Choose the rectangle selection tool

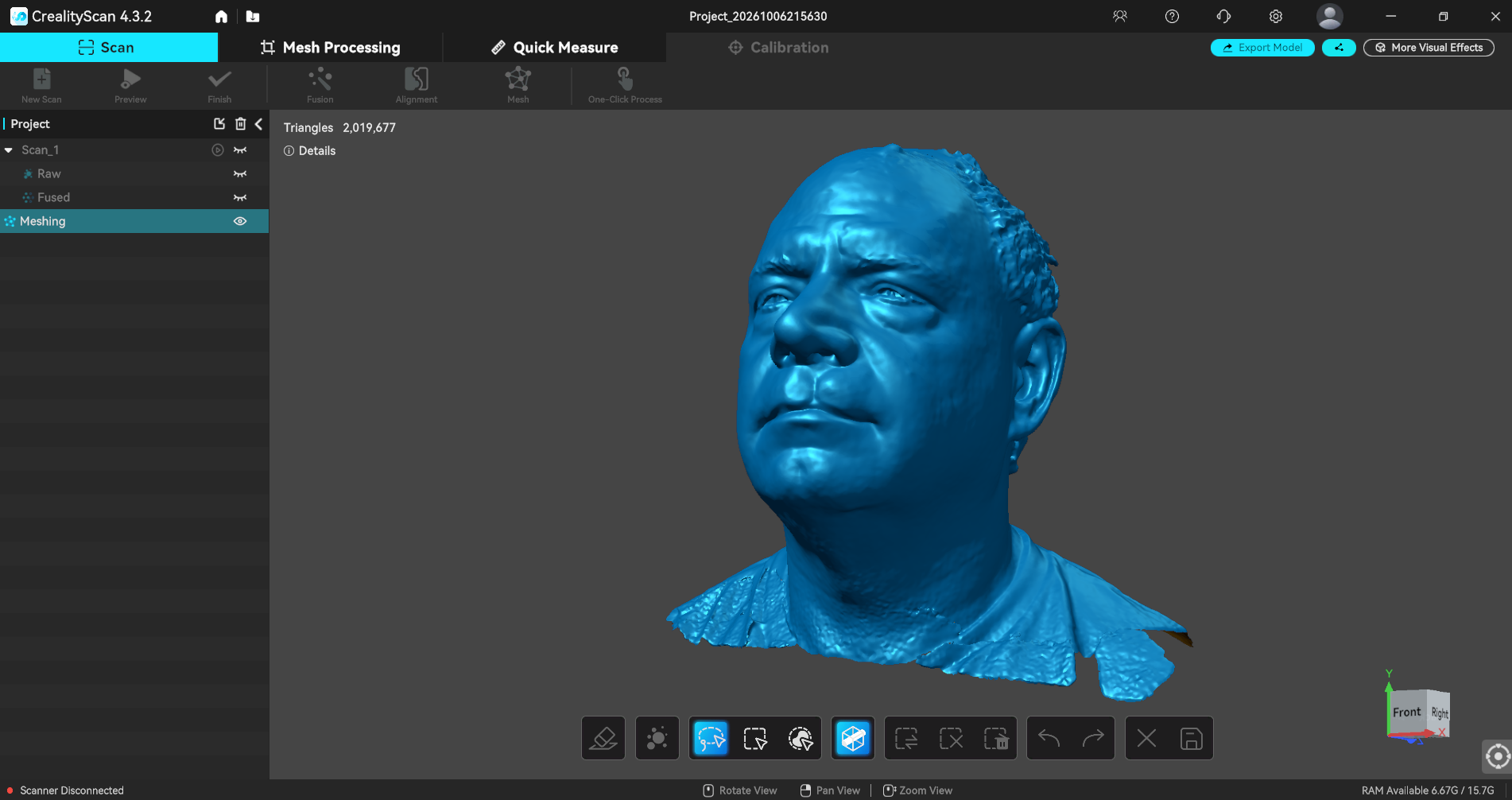[755, 739]
